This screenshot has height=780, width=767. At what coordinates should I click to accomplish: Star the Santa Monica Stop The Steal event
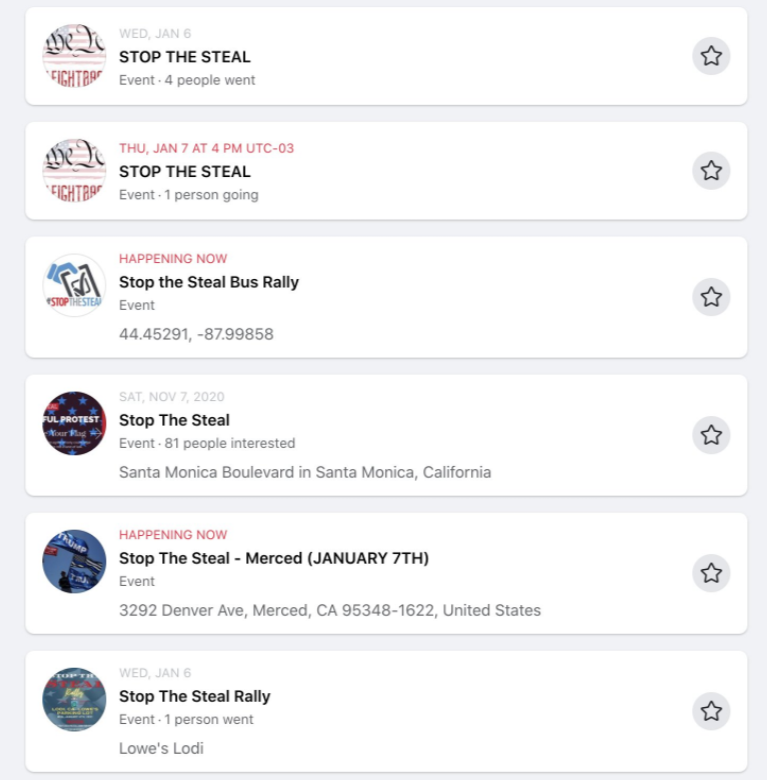[711, 435]
